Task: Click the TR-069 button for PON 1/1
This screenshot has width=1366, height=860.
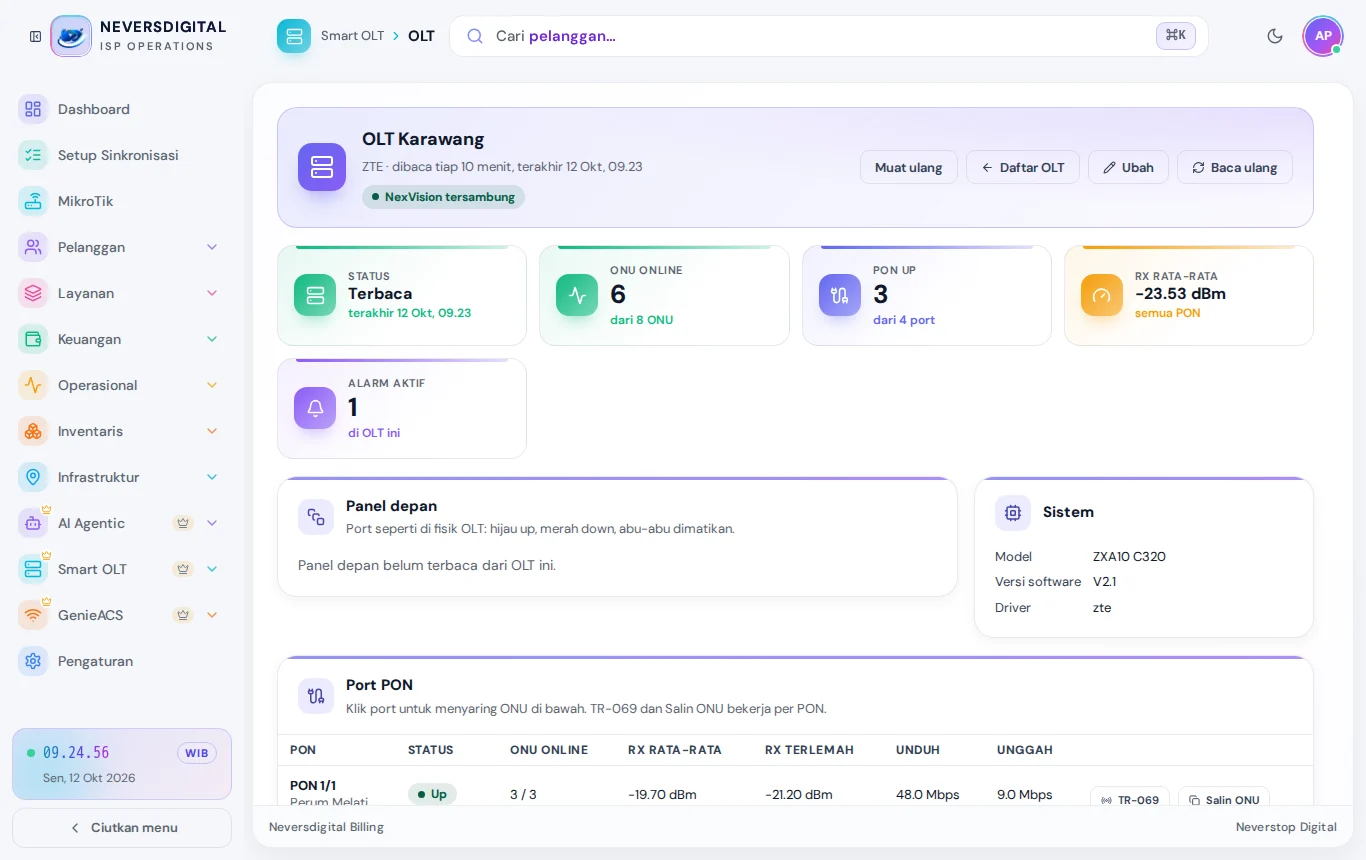Action: 1130,800
